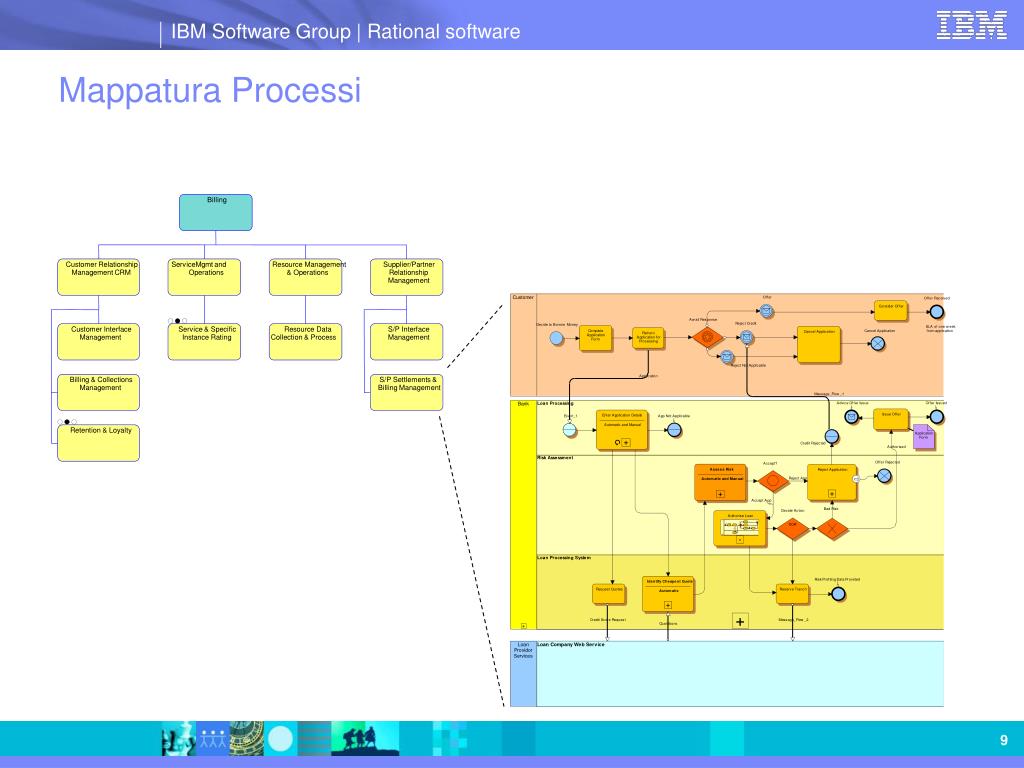Image resolution: width=1024 pixels, height=768 pixels.
Task: Expand Enter Application Details plus marker
Action: tap(626, 443)
